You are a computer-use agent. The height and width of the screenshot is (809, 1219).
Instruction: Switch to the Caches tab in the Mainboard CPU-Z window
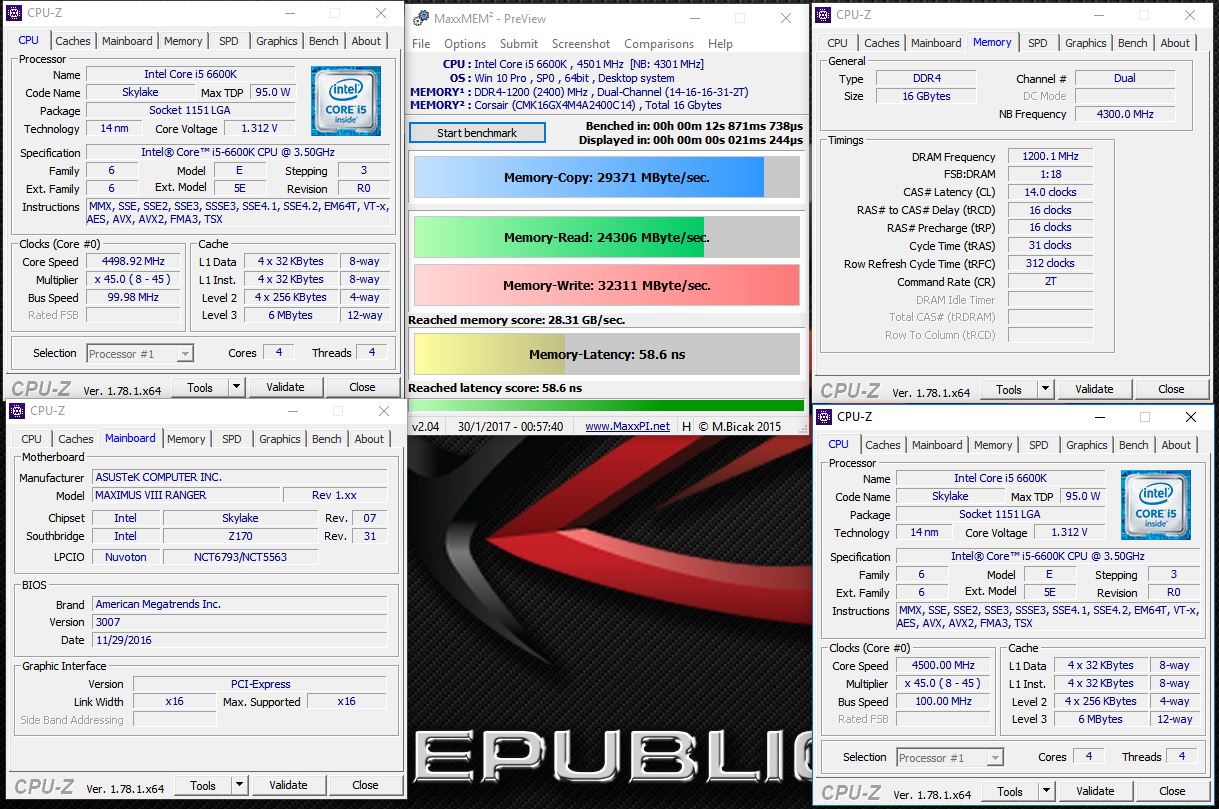(76, 439)
